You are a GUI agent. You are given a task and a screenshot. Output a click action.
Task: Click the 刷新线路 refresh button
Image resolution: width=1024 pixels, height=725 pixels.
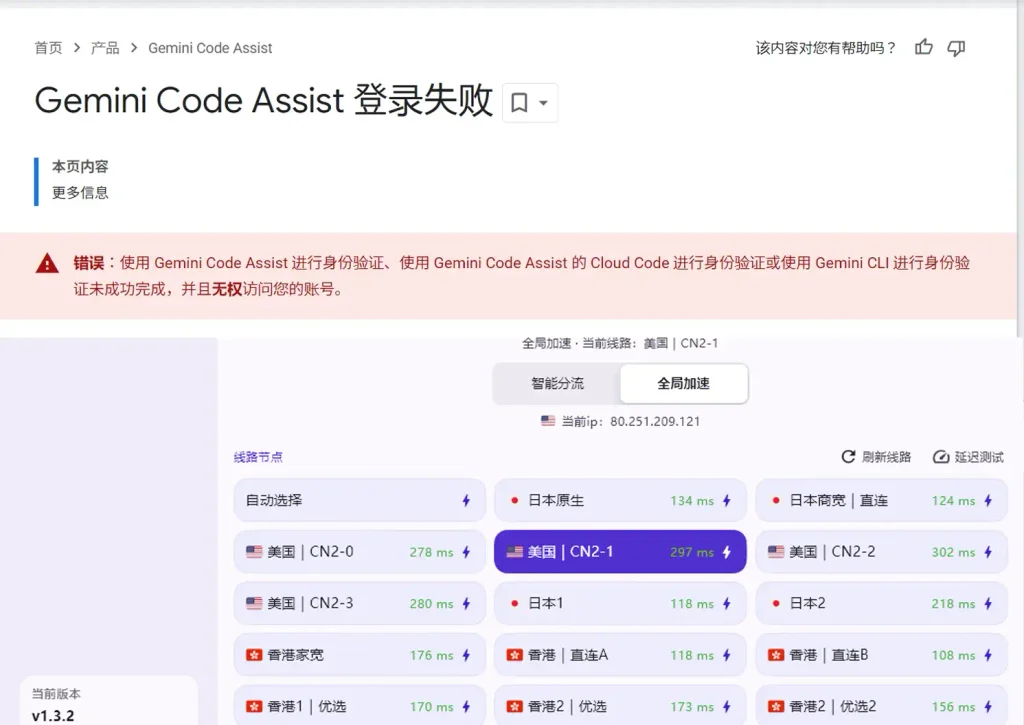pyautogui.click(x=876, y=457)
